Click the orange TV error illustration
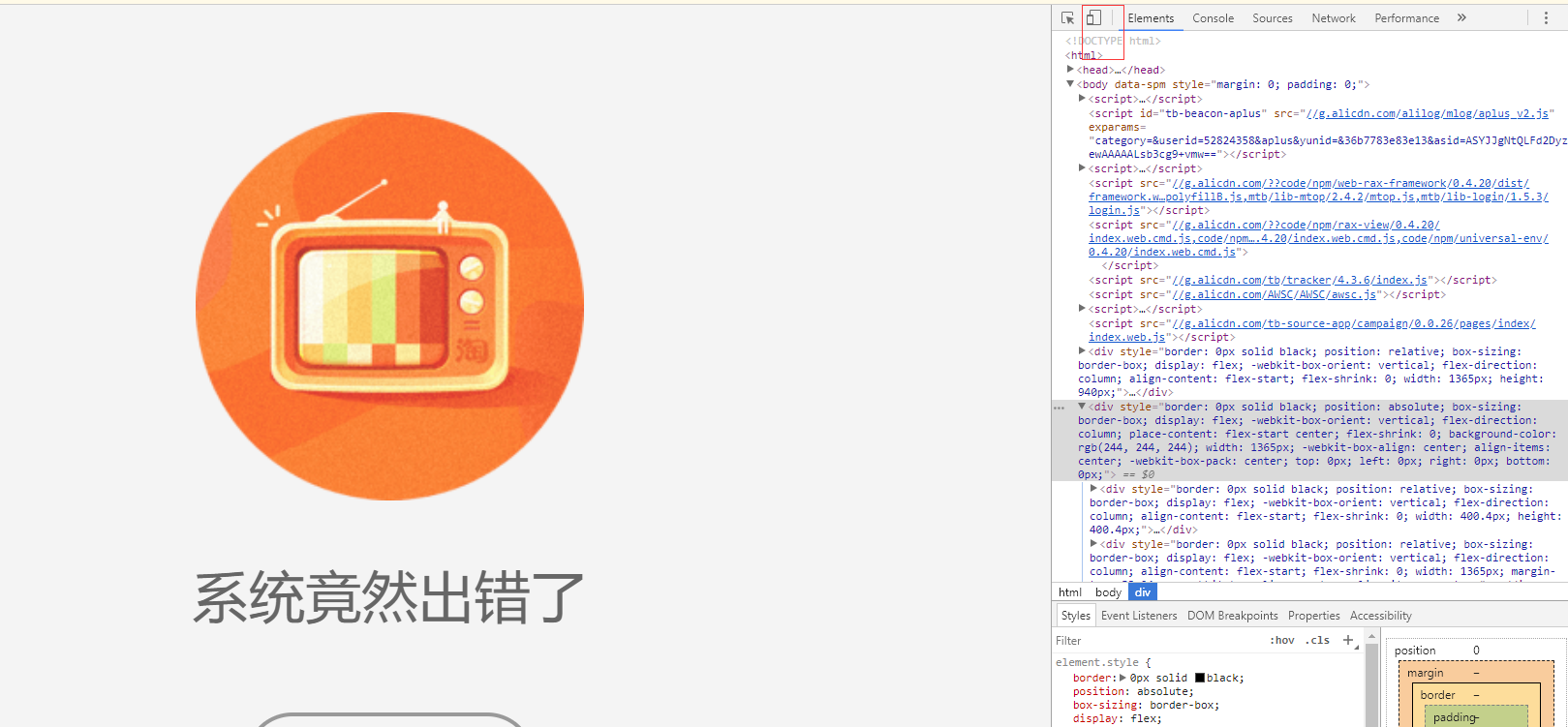Viewport: 1568px width, 727px height. tap(389, 306)
